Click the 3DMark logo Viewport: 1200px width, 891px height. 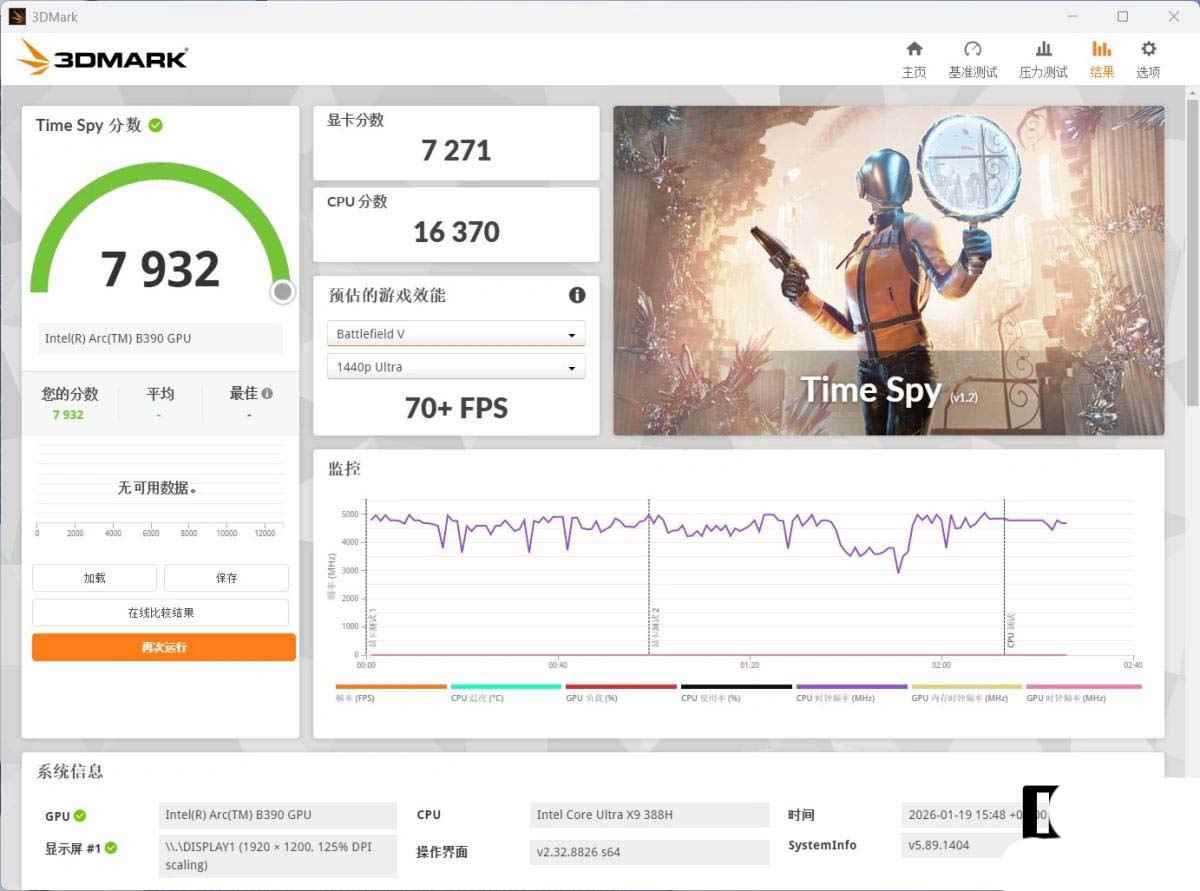(102, 58)
